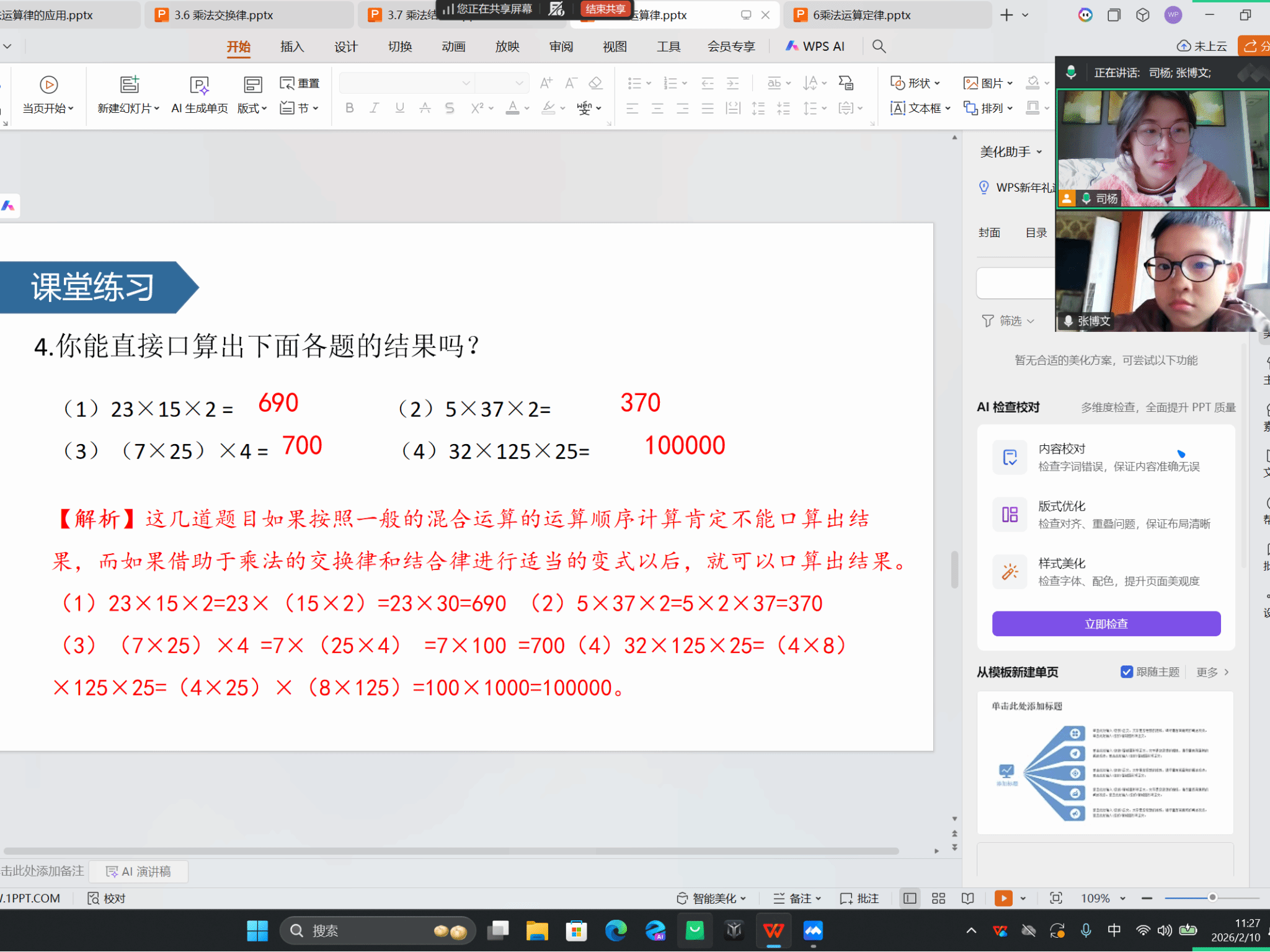Open the Arrange (排列) tool

pyautogui.click(x=988, y=109)
